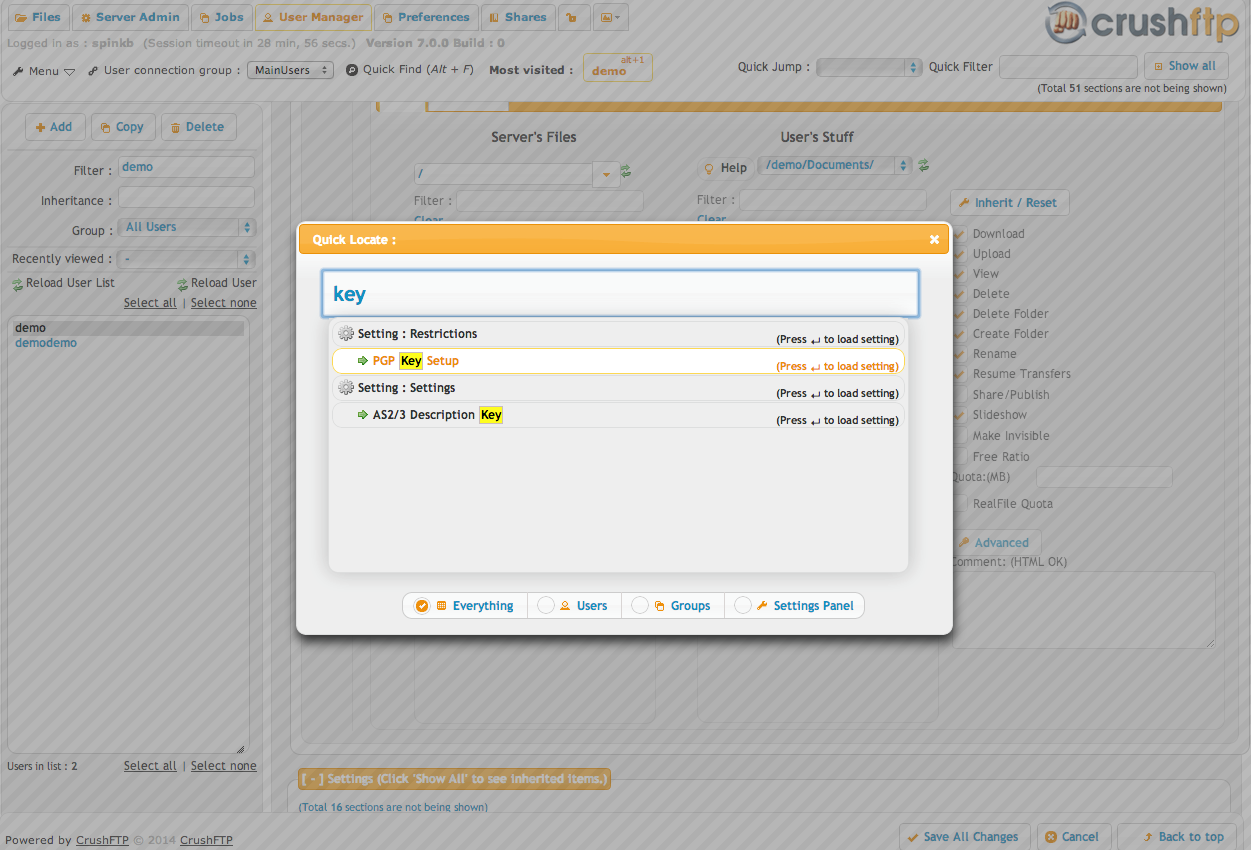Click the Add user button
This screenshot has height=850, width=1251.
pos(55,127)
